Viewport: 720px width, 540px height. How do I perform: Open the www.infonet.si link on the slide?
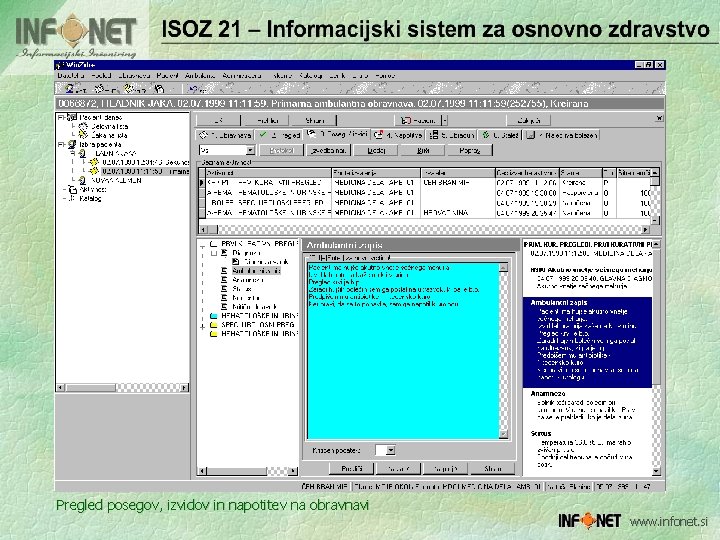[669, 522]
